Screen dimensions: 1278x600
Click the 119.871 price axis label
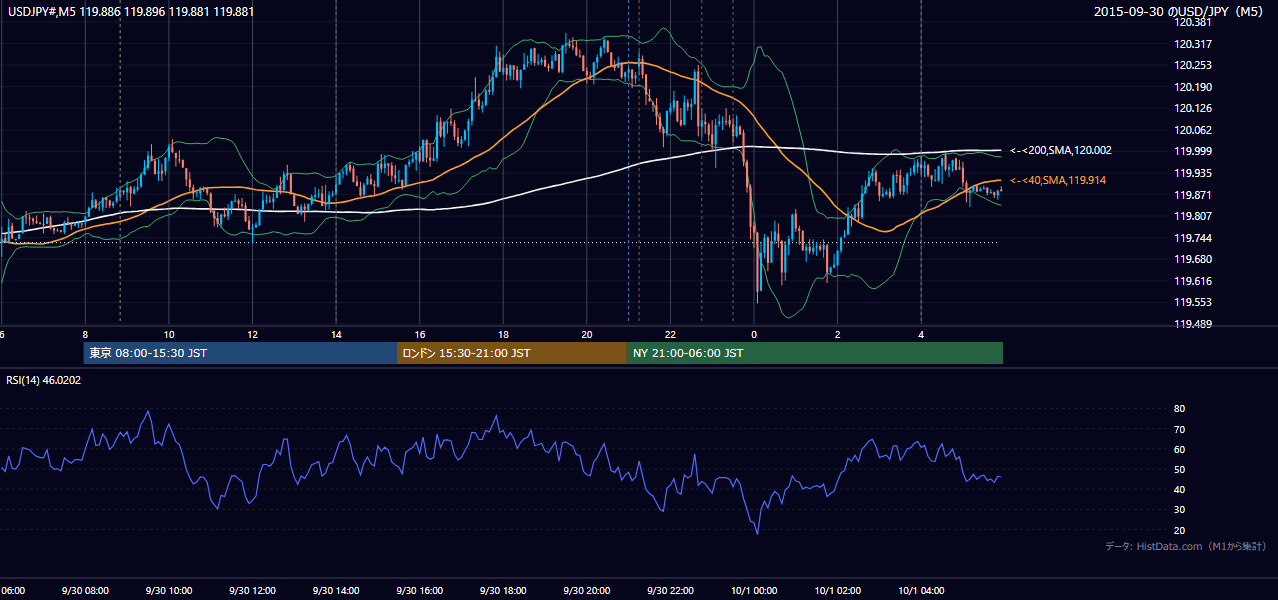pos(1195,195)
